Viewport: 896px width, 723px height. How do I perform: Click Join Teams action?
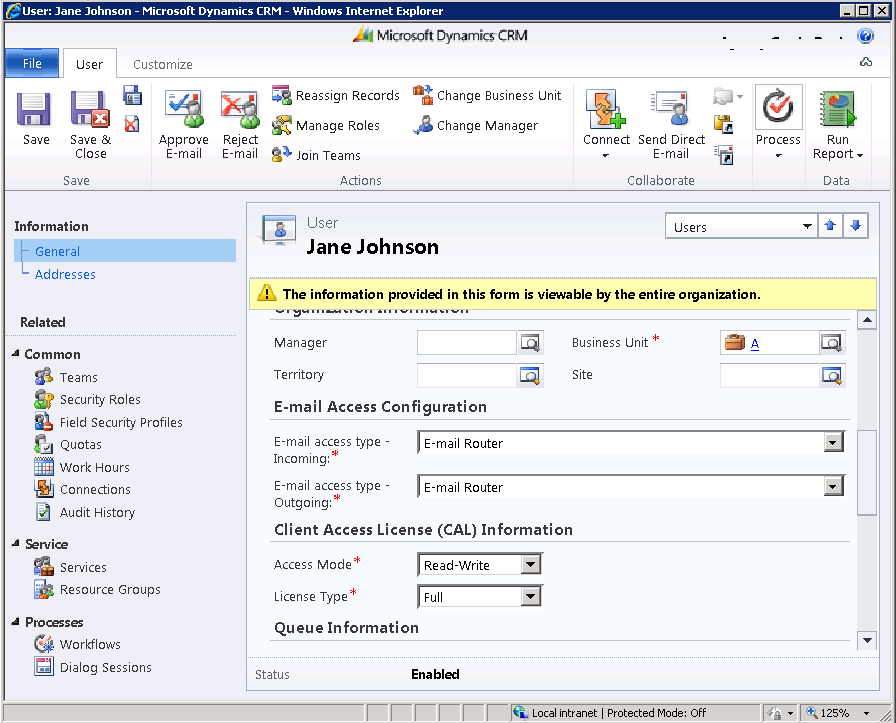(316, 155)
